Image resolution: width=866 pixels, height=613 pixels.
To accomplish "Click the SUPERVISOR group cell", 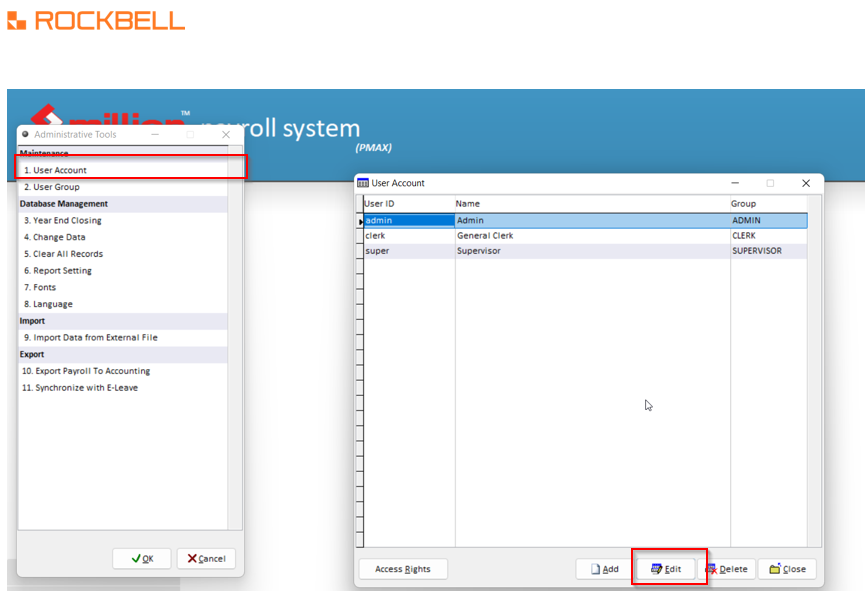I will coord(769,251).
